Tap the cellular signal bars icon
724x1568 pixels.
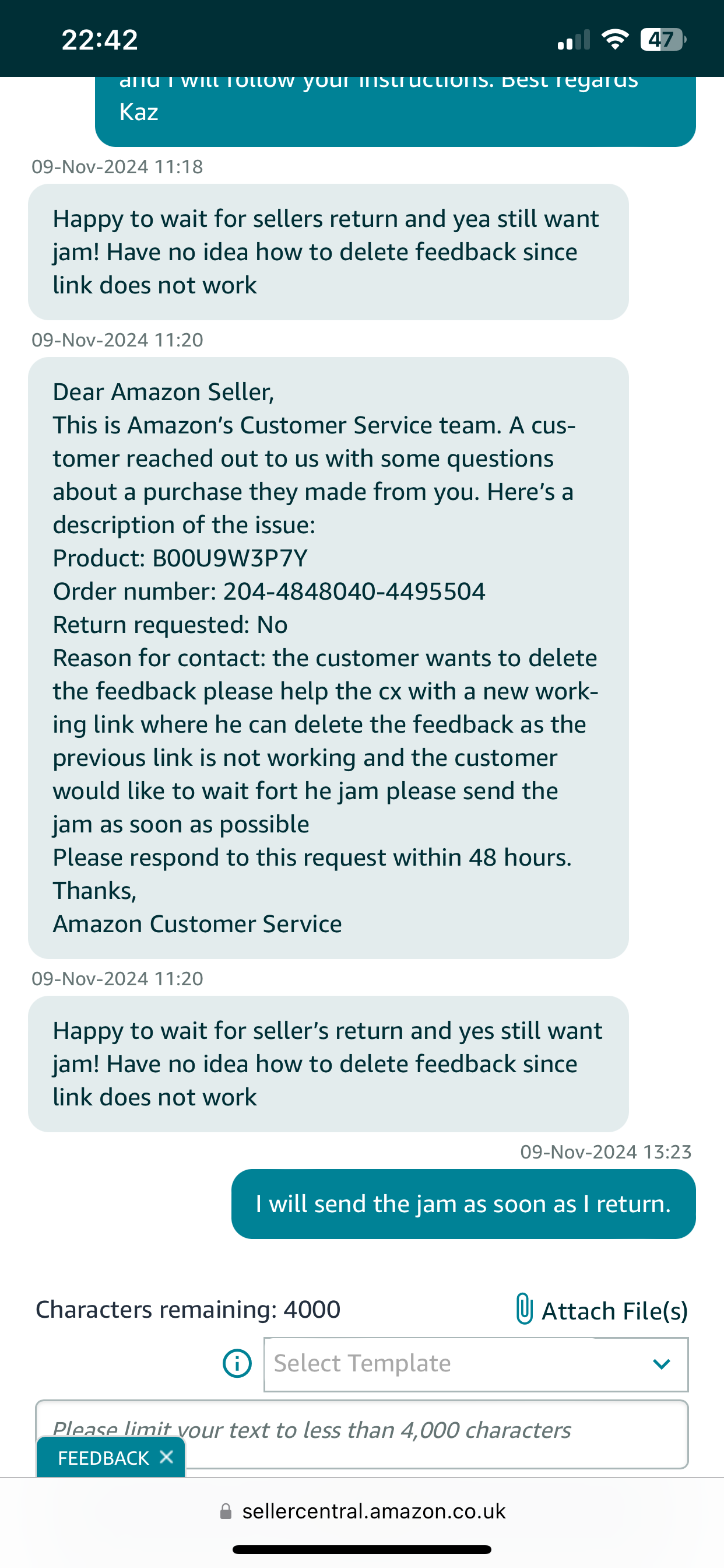574,40
